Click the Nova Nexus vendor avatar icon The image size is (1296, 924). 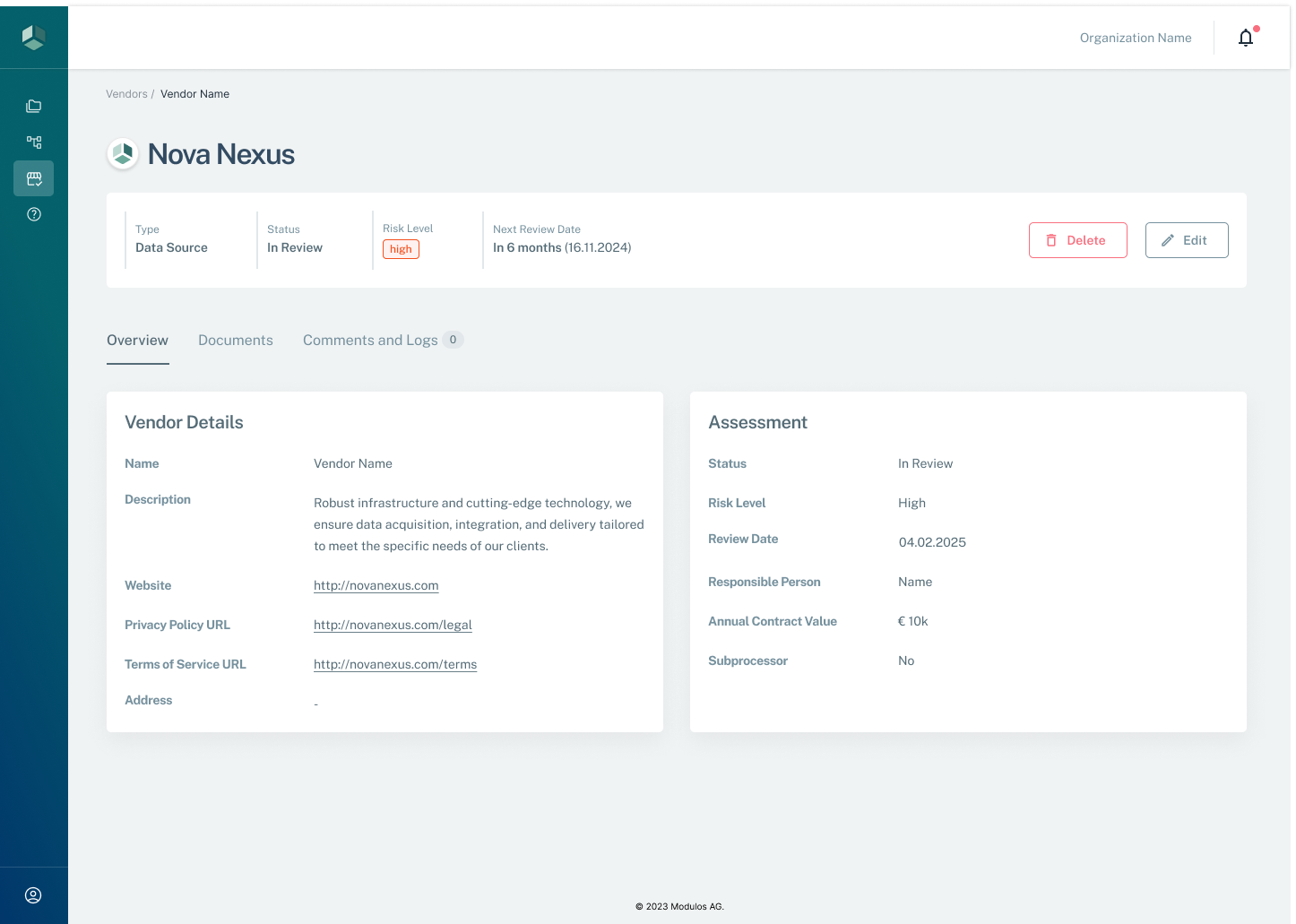[122, 153]
